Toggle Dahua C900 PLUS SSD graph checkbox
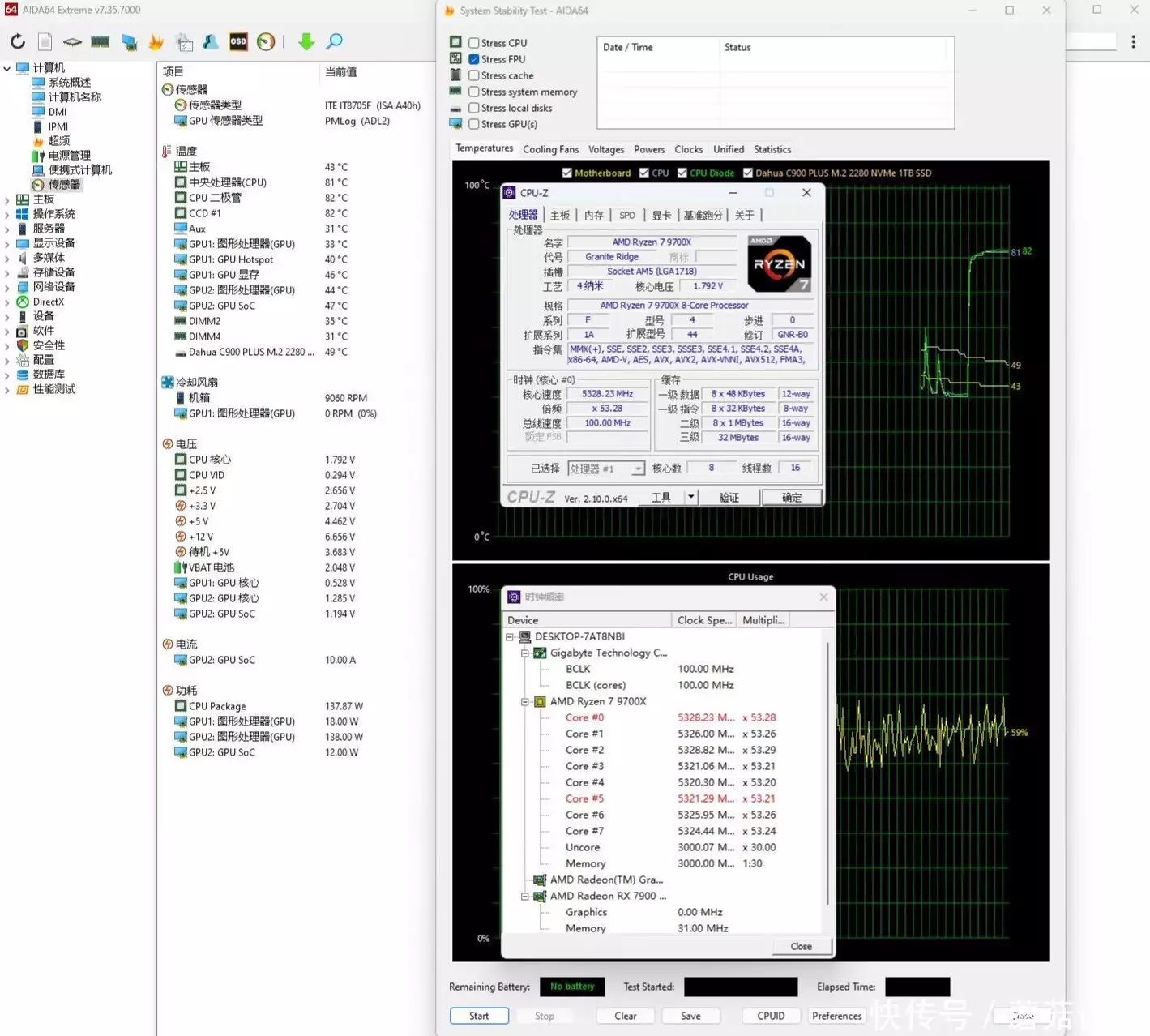 748,173
